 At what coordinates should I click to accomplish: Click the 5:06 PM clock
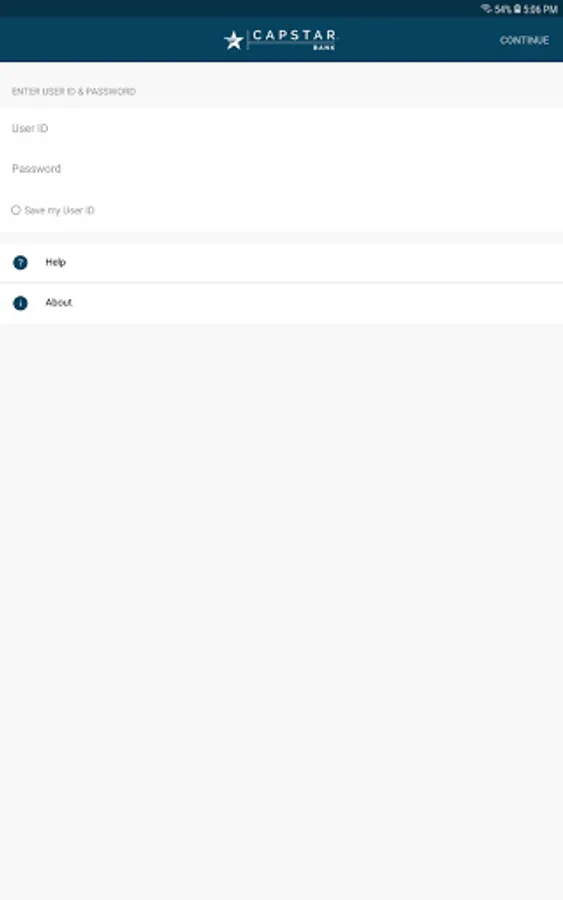pyautogui.click(x=540, y=9)
